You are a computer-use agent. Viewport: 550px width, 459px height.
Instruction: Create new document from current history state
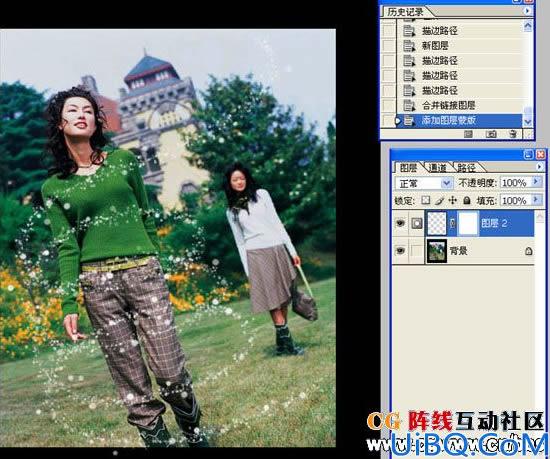(x=468, y=134)
